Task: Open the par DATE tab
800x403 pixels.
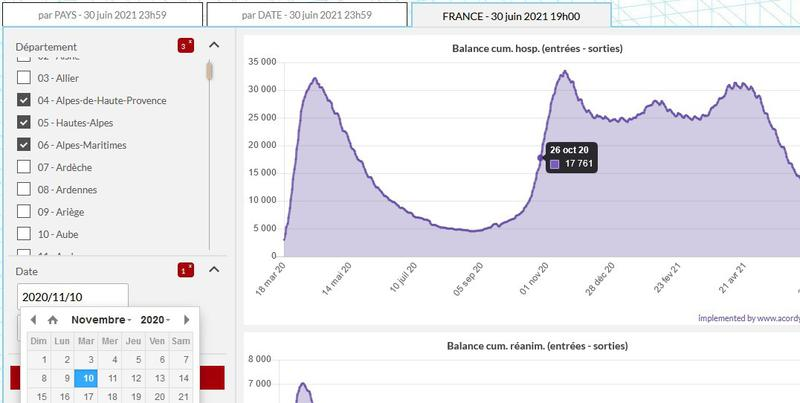Action: click(307, 15)
